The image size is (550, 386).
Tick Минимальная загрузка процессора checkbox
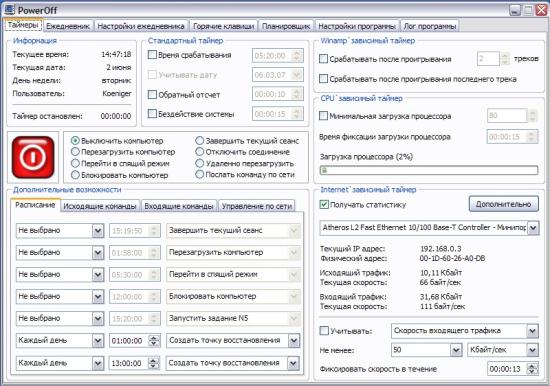[x=323, y=116]
